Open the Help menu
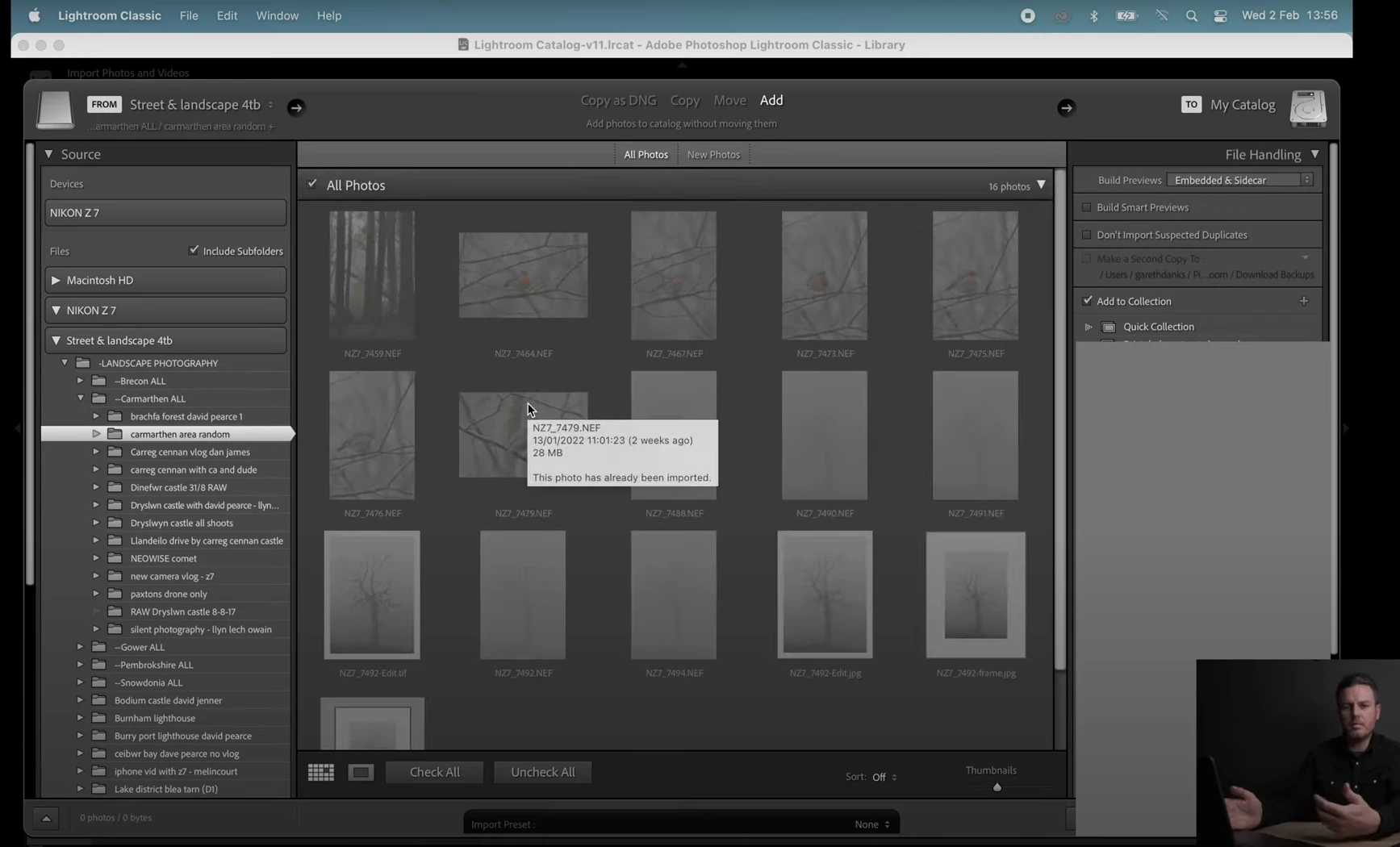This screenshot has width=1400, height=847. (x=329, y=15)
